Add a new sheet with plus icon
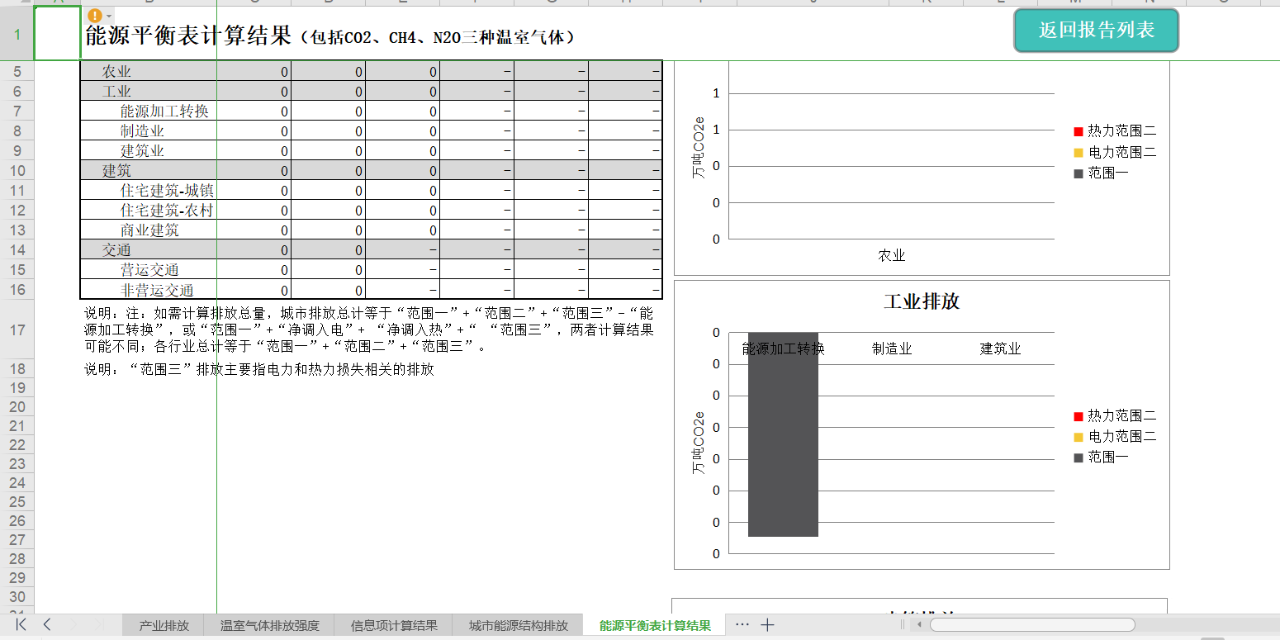This screenshot has height=640, width=1280. pyautogui.click(x=767, y=625)
